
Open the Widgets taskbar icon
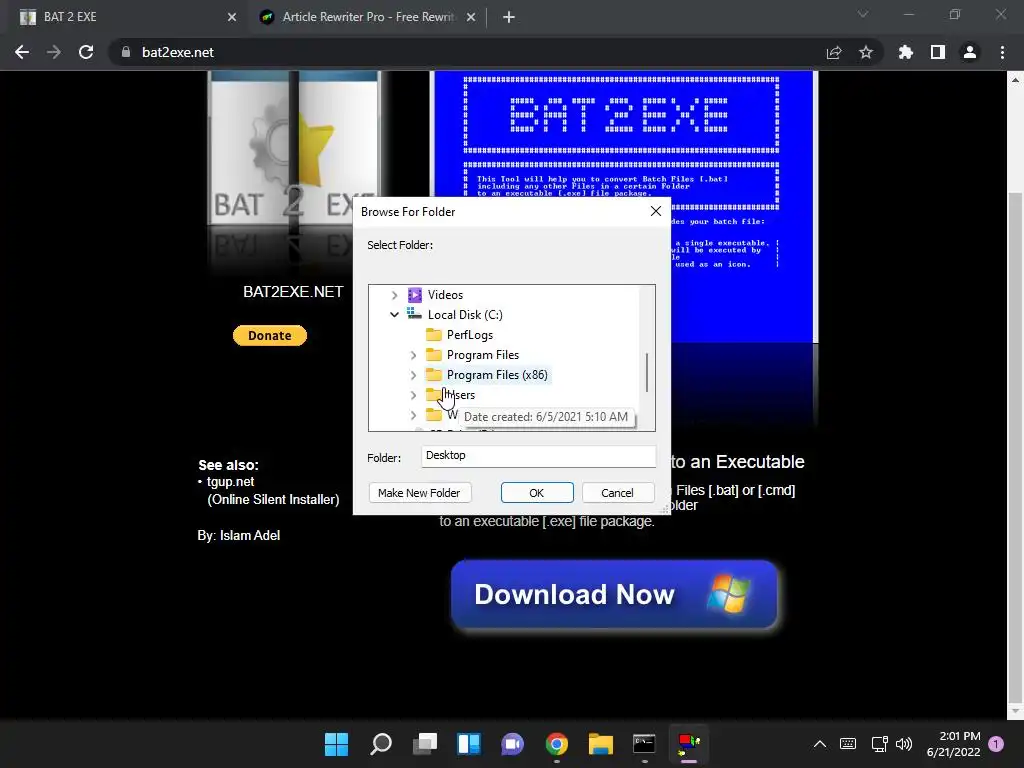click(x=469, y=744)
